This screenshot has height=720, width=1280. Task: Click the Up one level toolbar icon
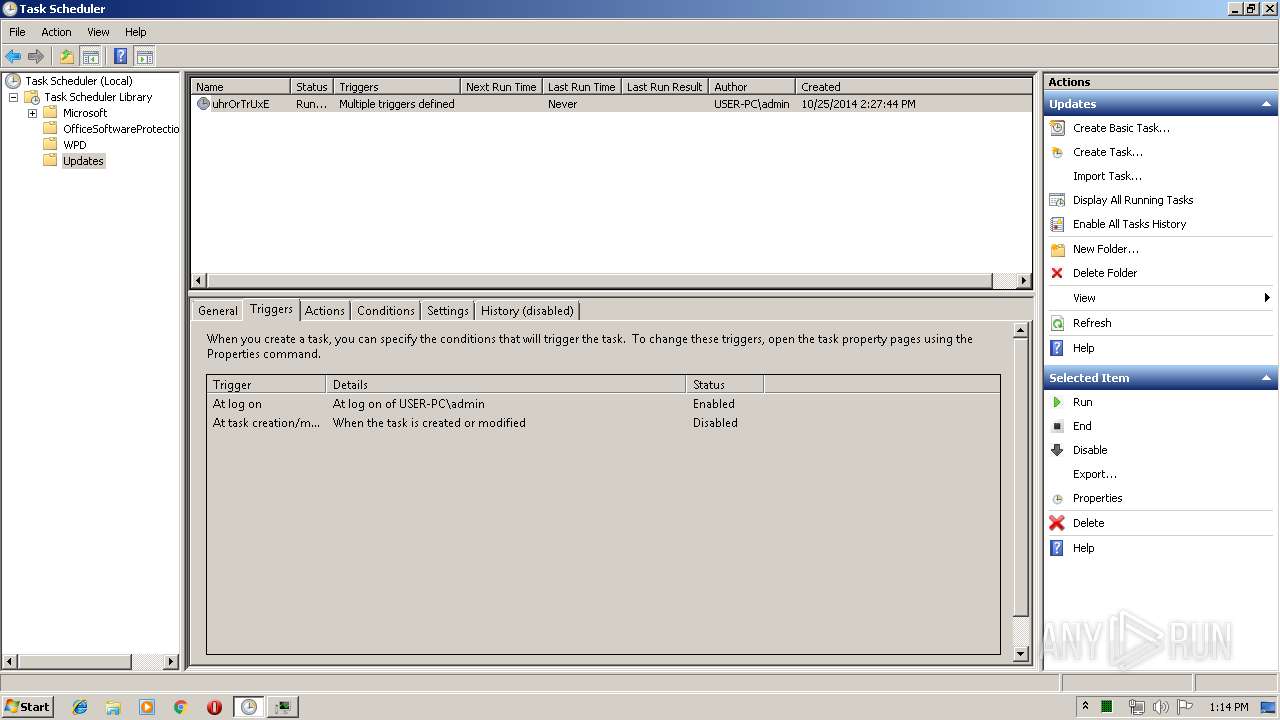coord(67,57)
